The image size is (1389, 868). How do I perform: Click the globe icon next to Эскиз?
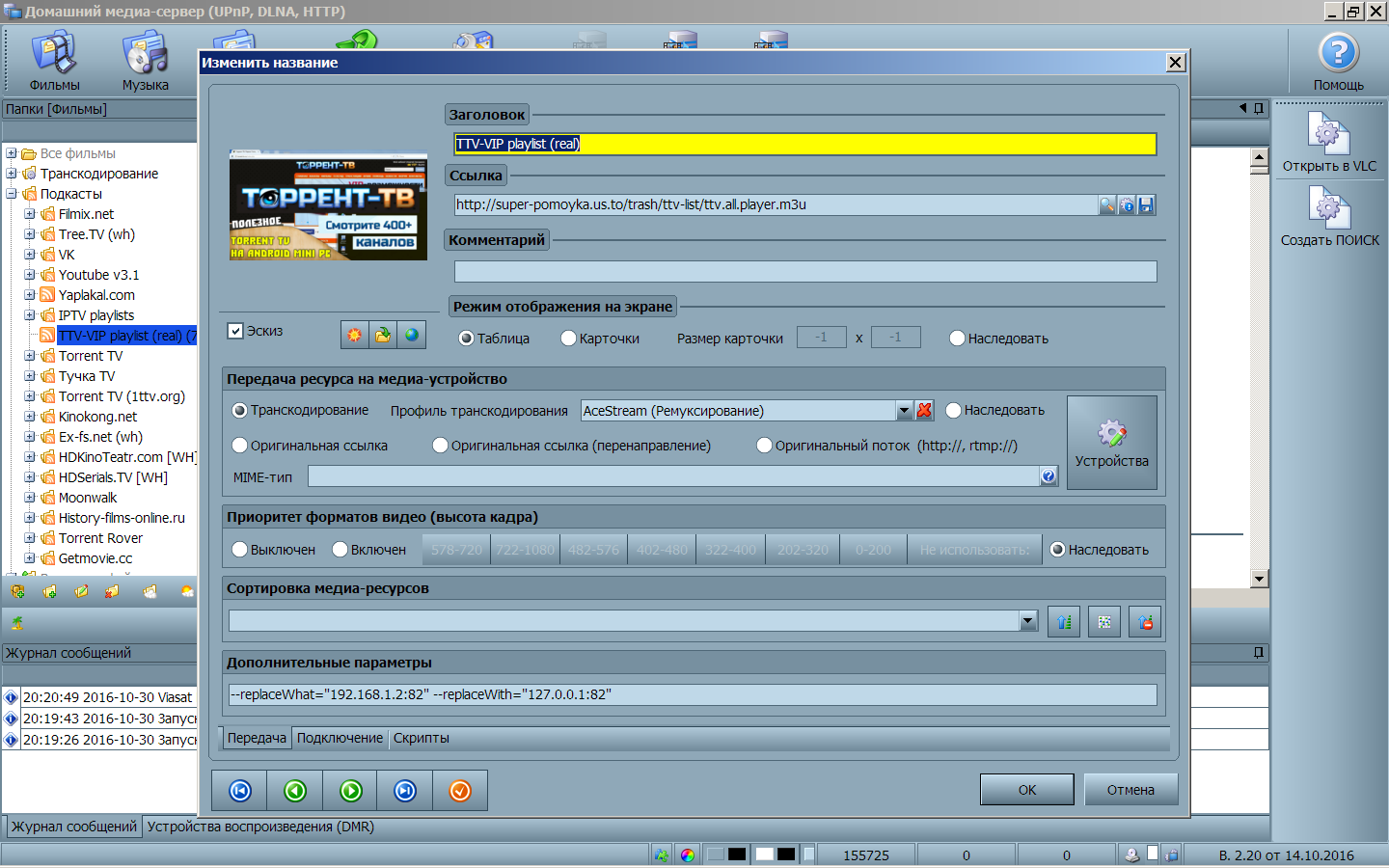pos(412,335)
